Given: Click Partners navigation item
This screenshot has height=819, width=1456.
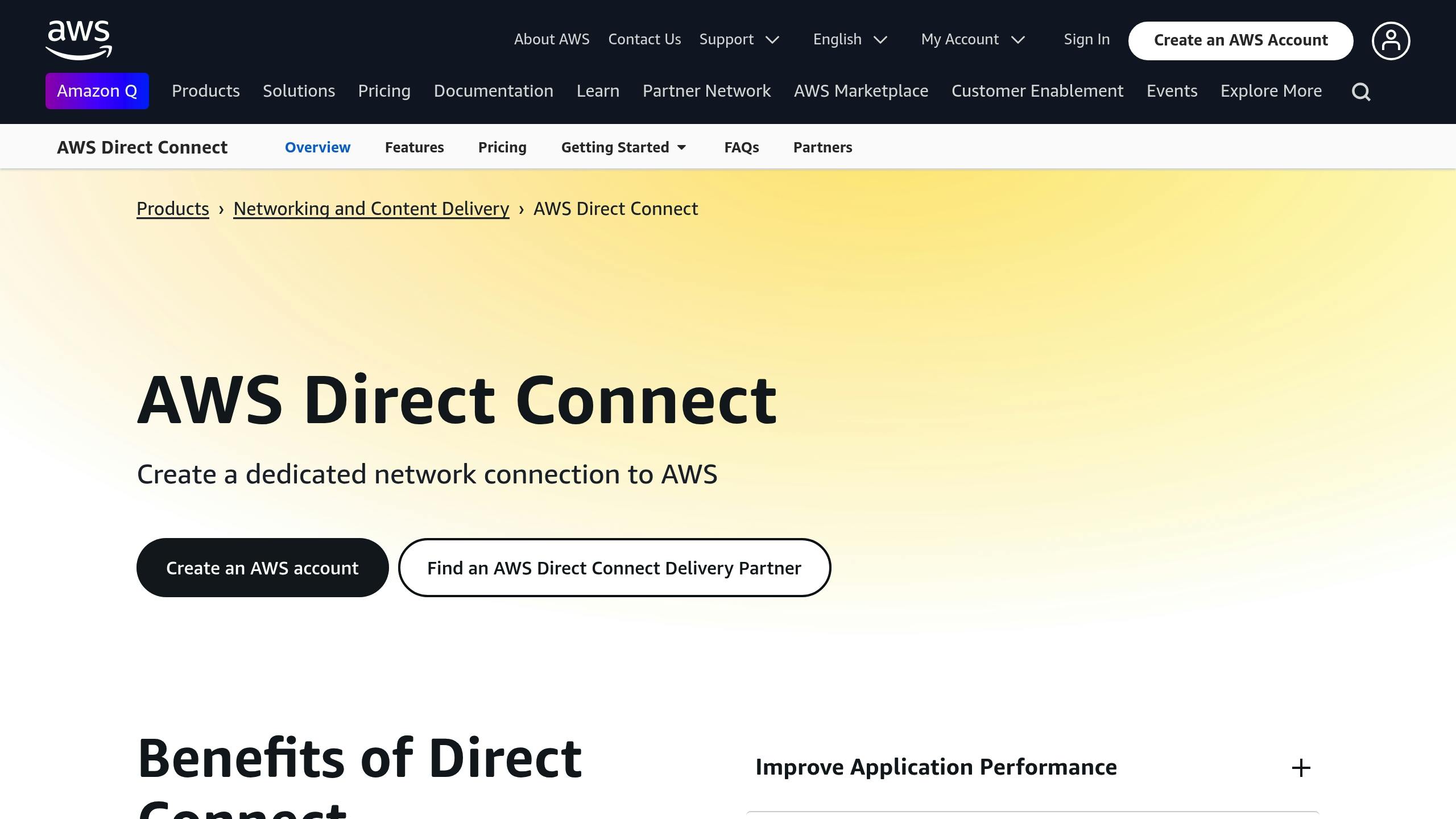Looking at the screenshot, I should 823,147.
